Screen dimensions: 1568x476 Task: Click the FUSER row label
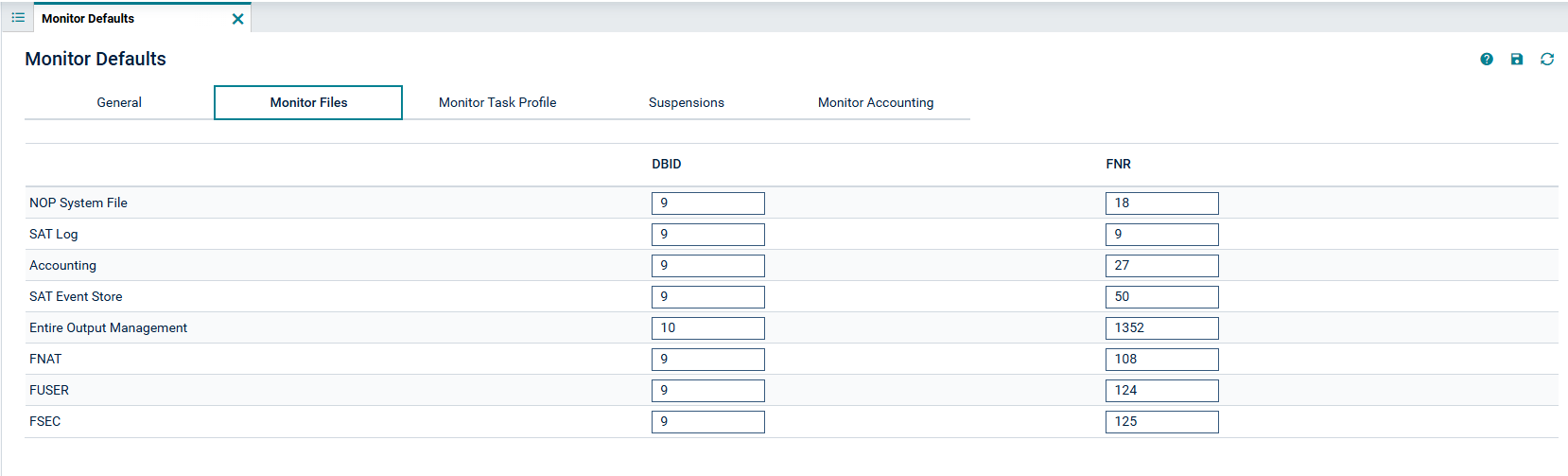[49, 390]
